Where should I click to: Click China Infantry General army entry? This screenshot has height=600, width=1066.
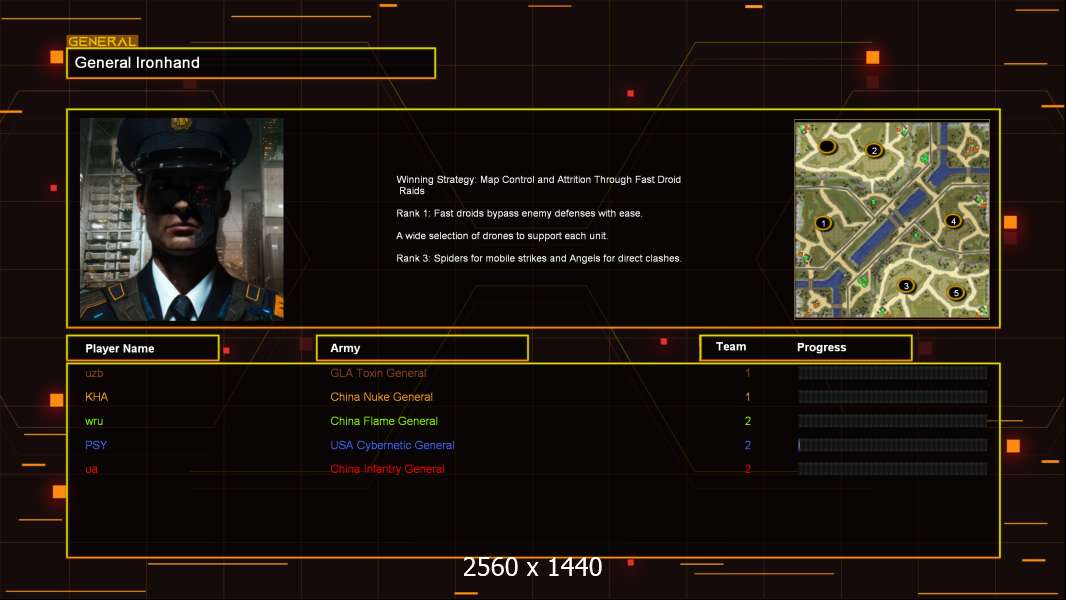(388, 469)
